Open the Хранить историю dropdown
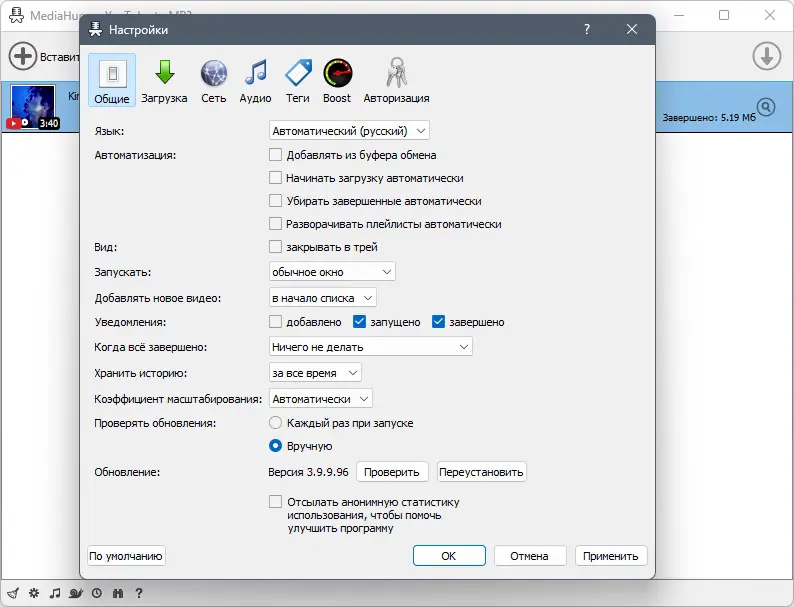The image size is (794, 607). [x=315, y=373]
